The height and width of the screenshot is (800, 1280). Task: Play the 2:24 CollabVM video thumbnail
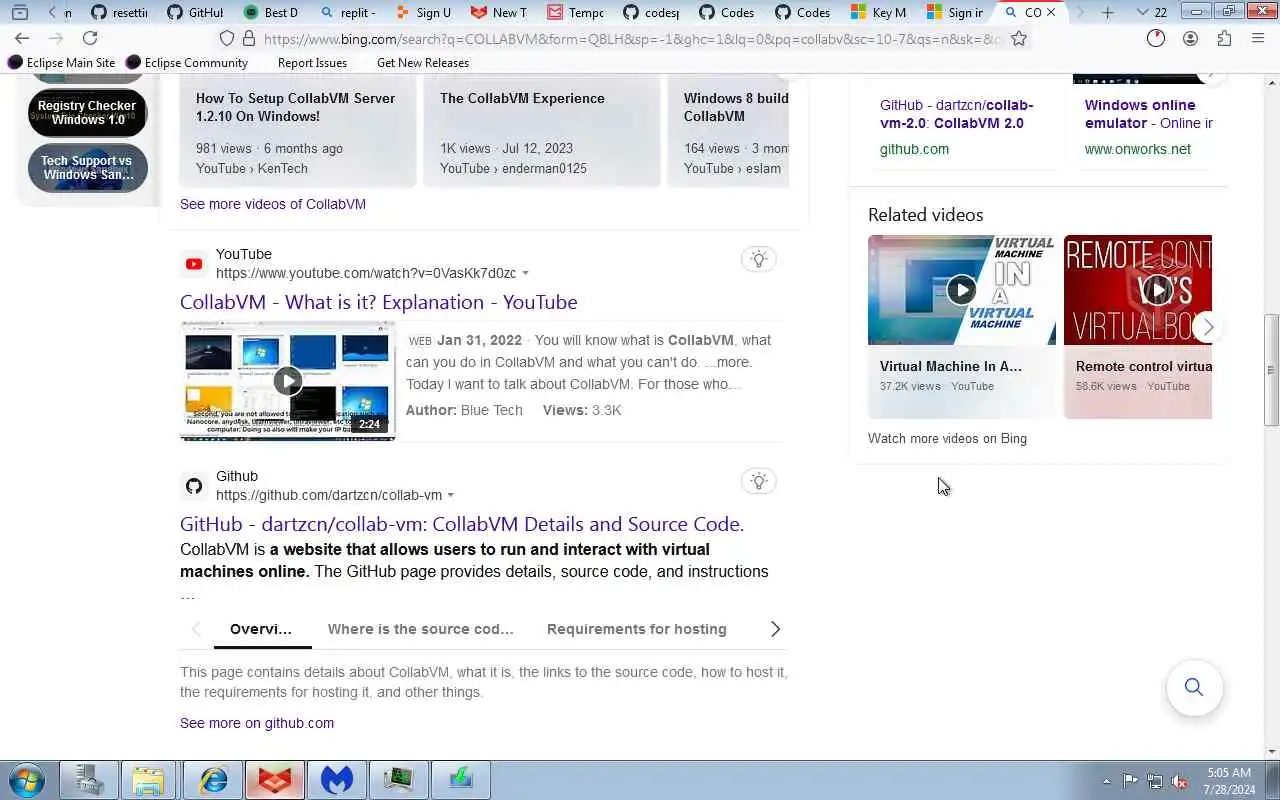click(288, 380)
